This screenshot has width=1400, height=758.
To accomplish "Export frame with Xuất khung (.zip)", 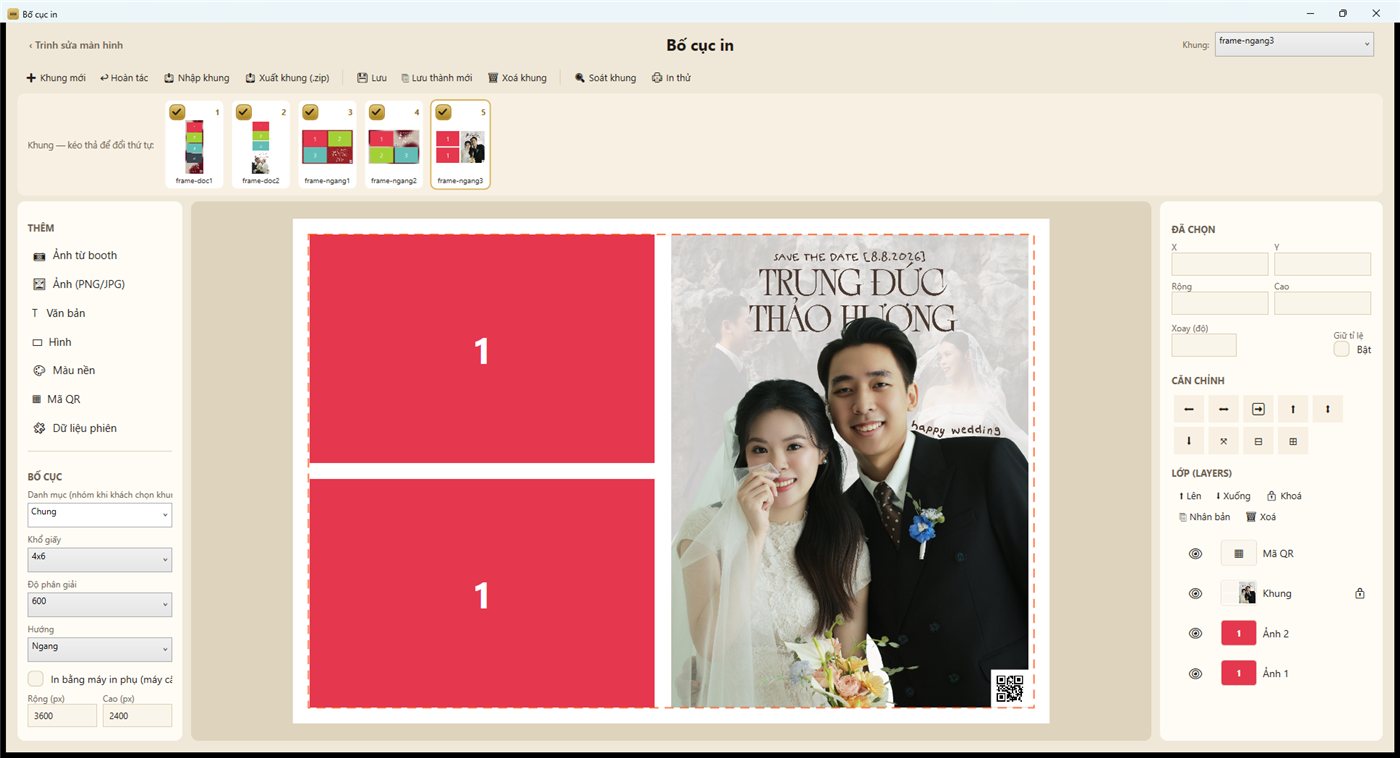I will (287, 78).
